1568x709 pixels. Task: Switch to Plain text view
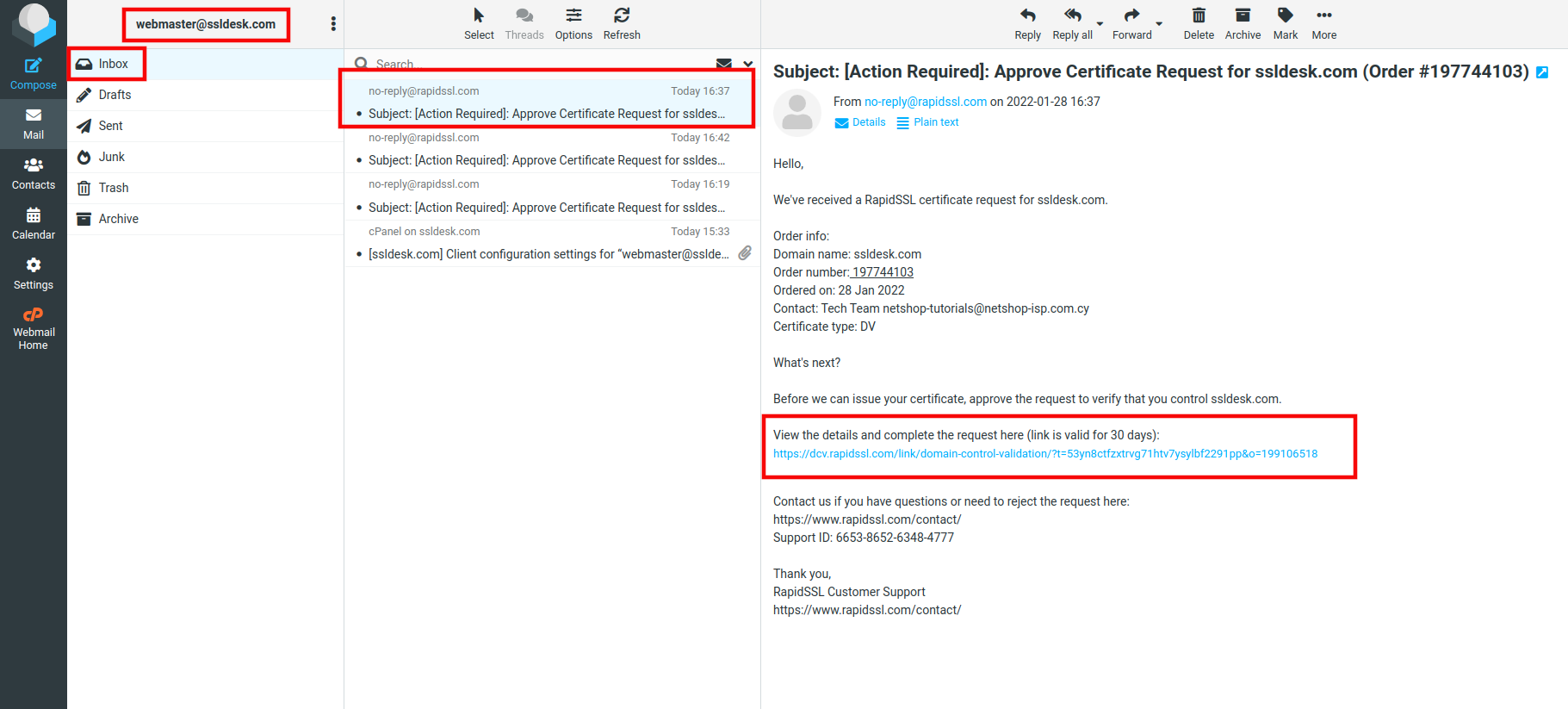click(x=927, y=122)
